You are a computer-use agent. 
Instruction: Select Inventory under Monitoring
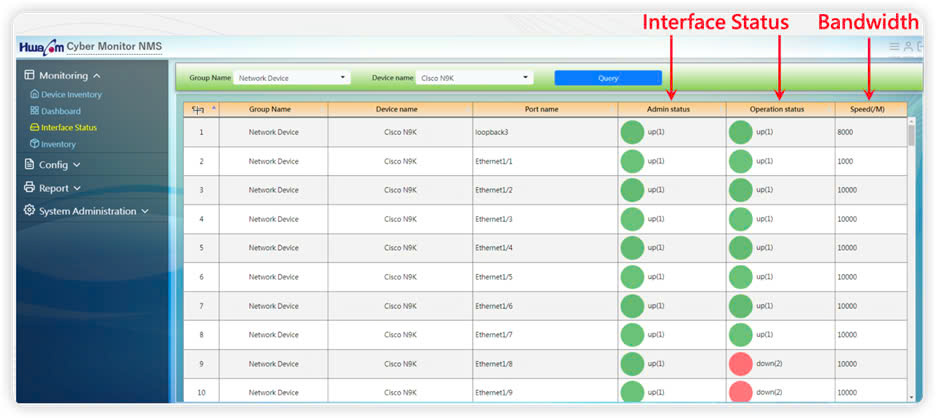click(x=58, y=144)
